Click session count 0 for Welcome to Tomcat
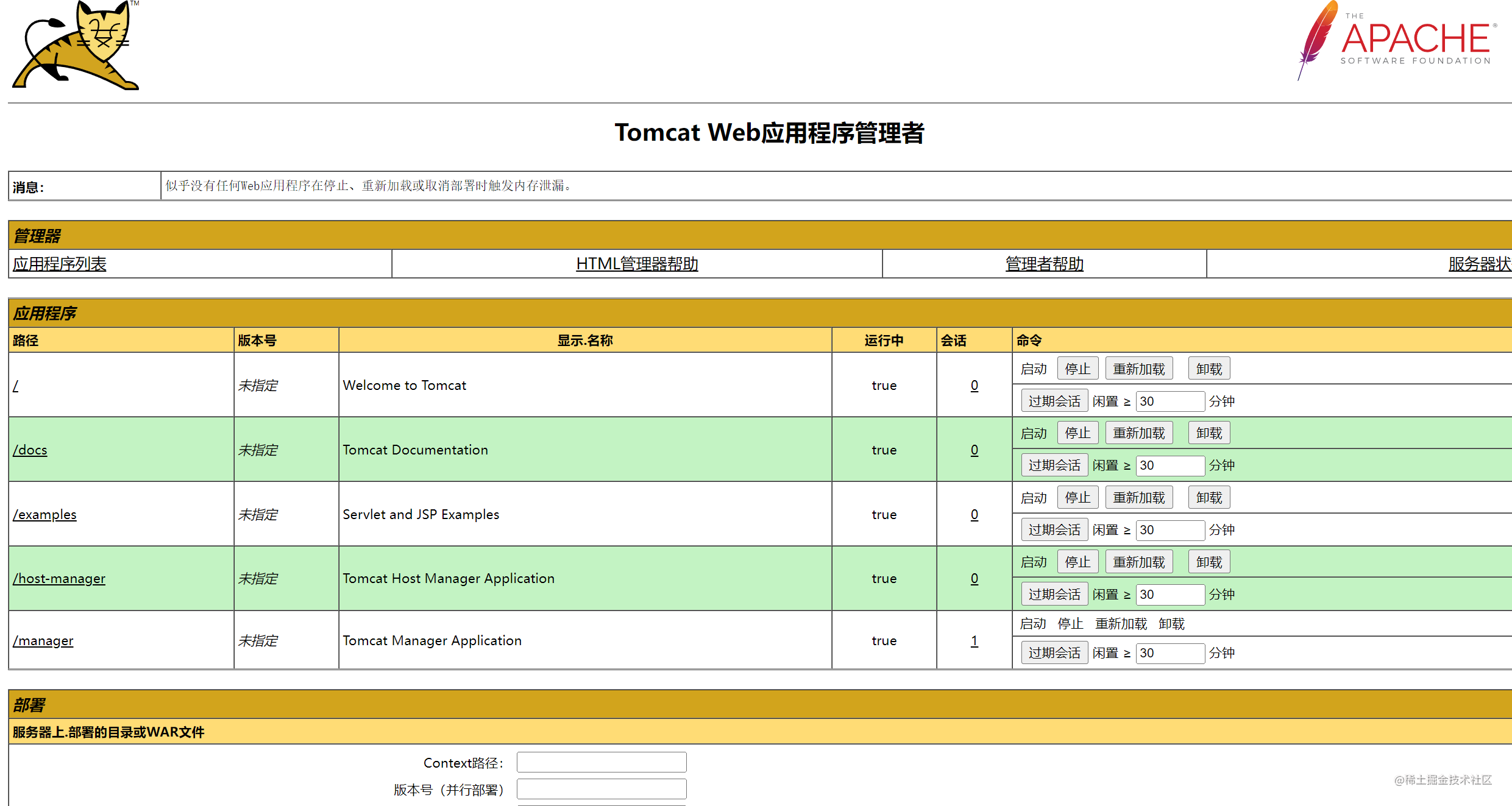The image size is (1512, 806). [973, 386]
